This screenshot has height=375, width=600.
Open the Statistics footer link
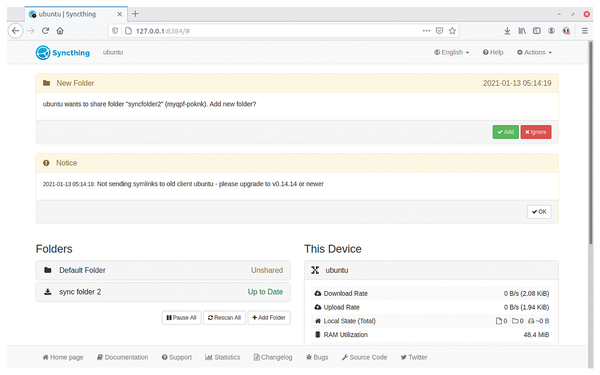click(x=222, y=357)
